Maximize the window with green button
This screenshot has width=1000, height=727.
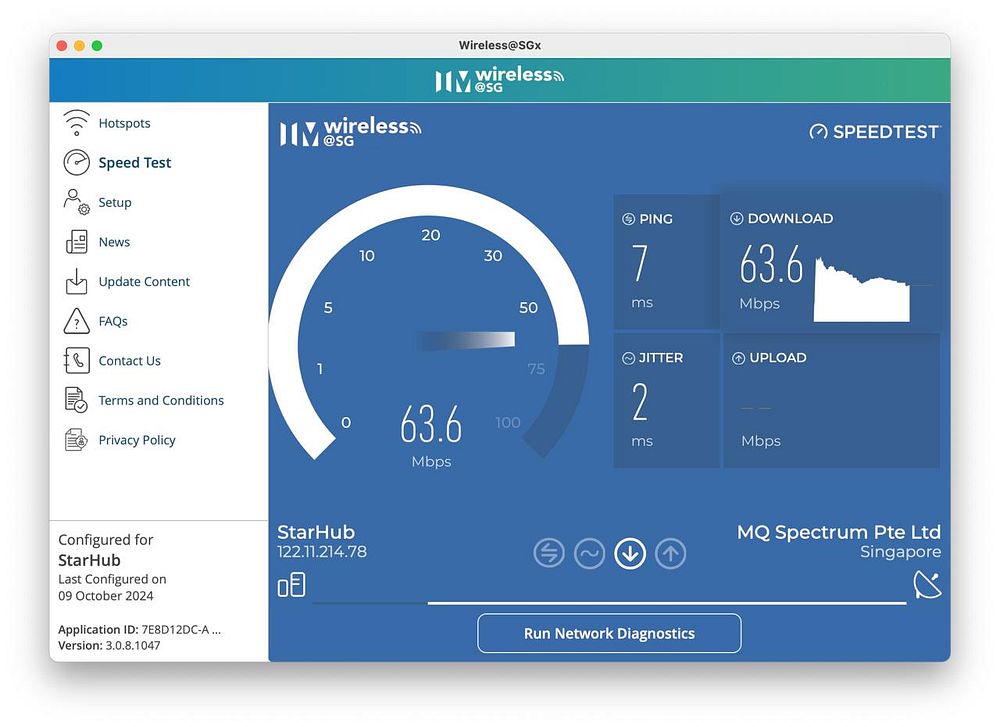97,45
